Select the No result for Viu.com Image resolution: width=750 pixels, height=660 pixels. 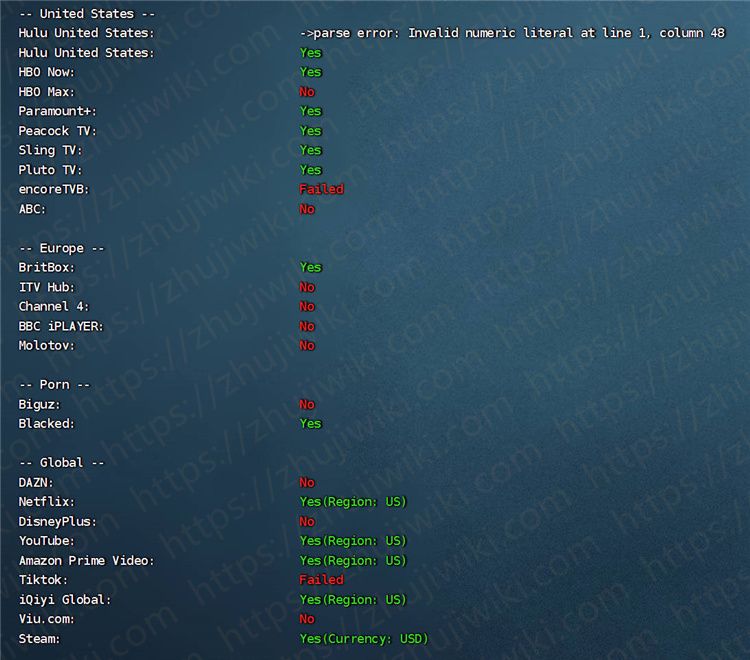click(x=307, y=619)
